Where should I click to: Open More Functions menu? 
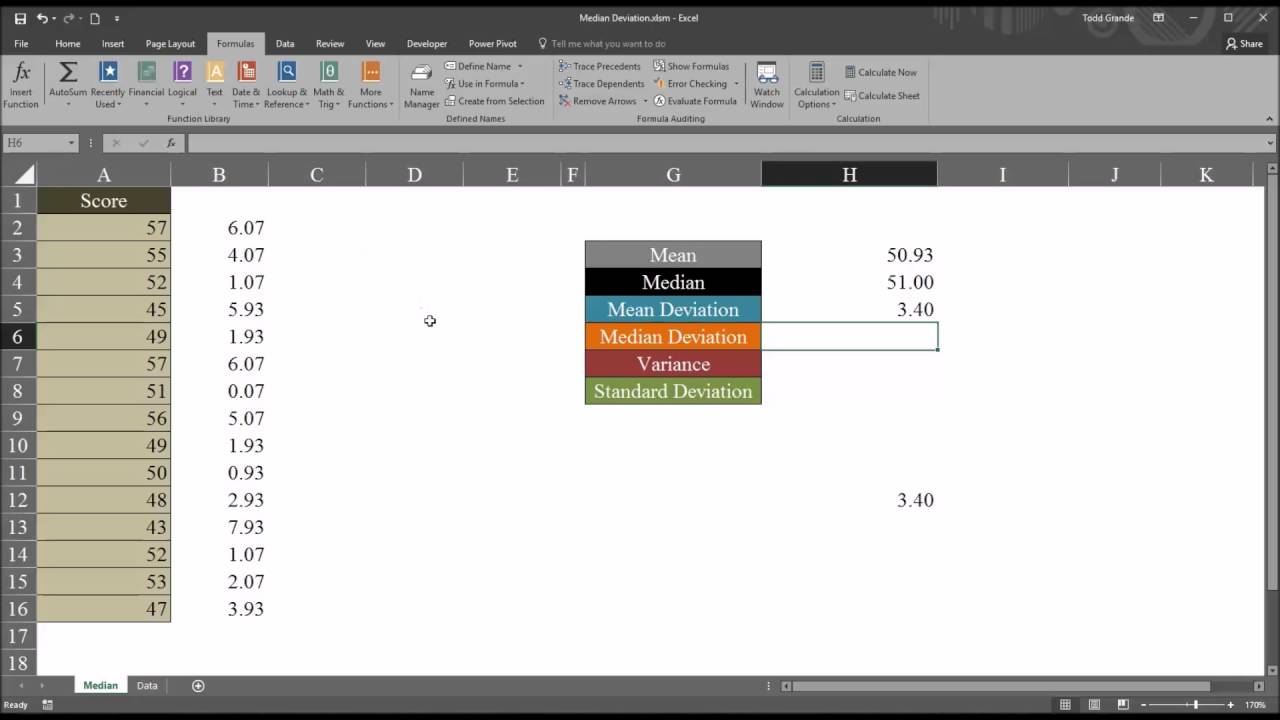(370, 85)
